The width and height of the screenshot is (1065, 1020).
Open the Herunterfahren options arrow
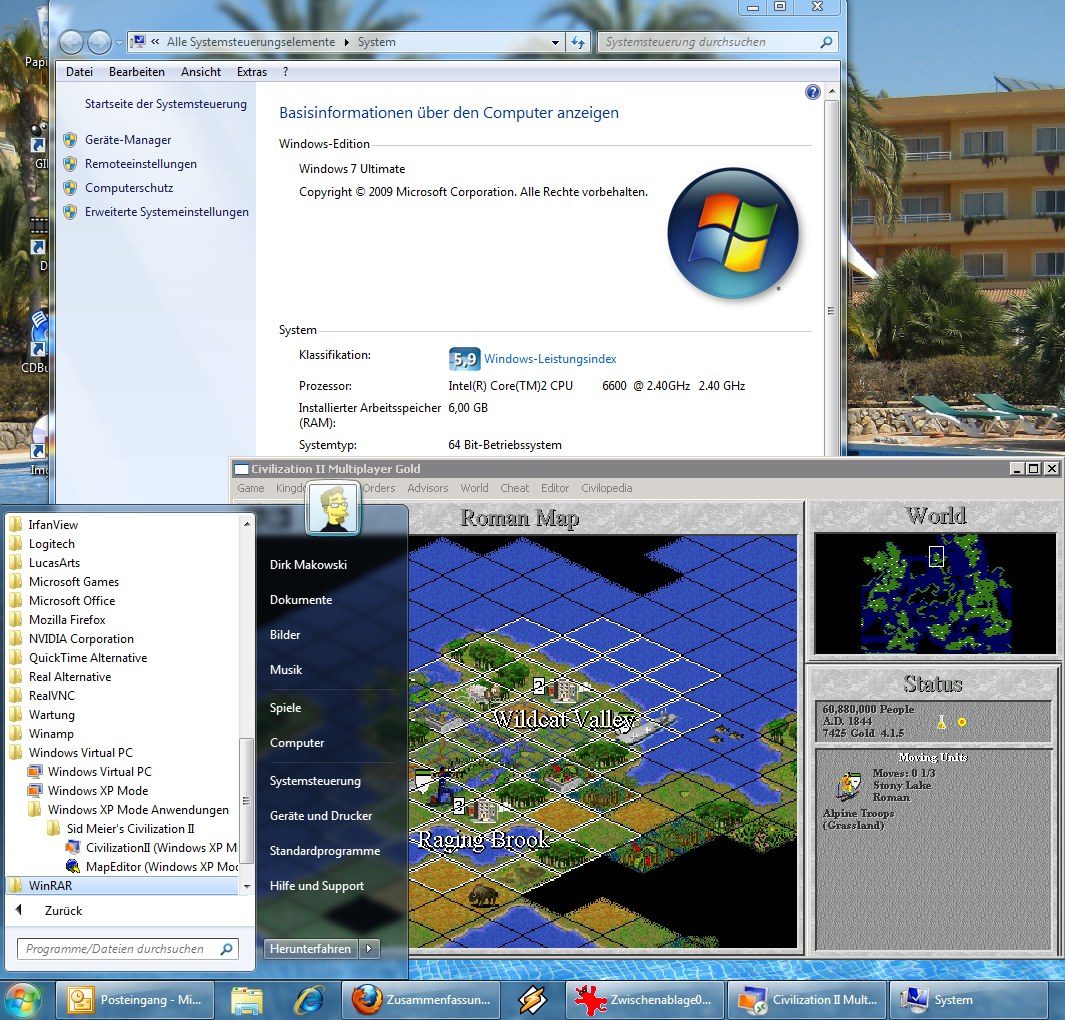[x=369, y=949]
